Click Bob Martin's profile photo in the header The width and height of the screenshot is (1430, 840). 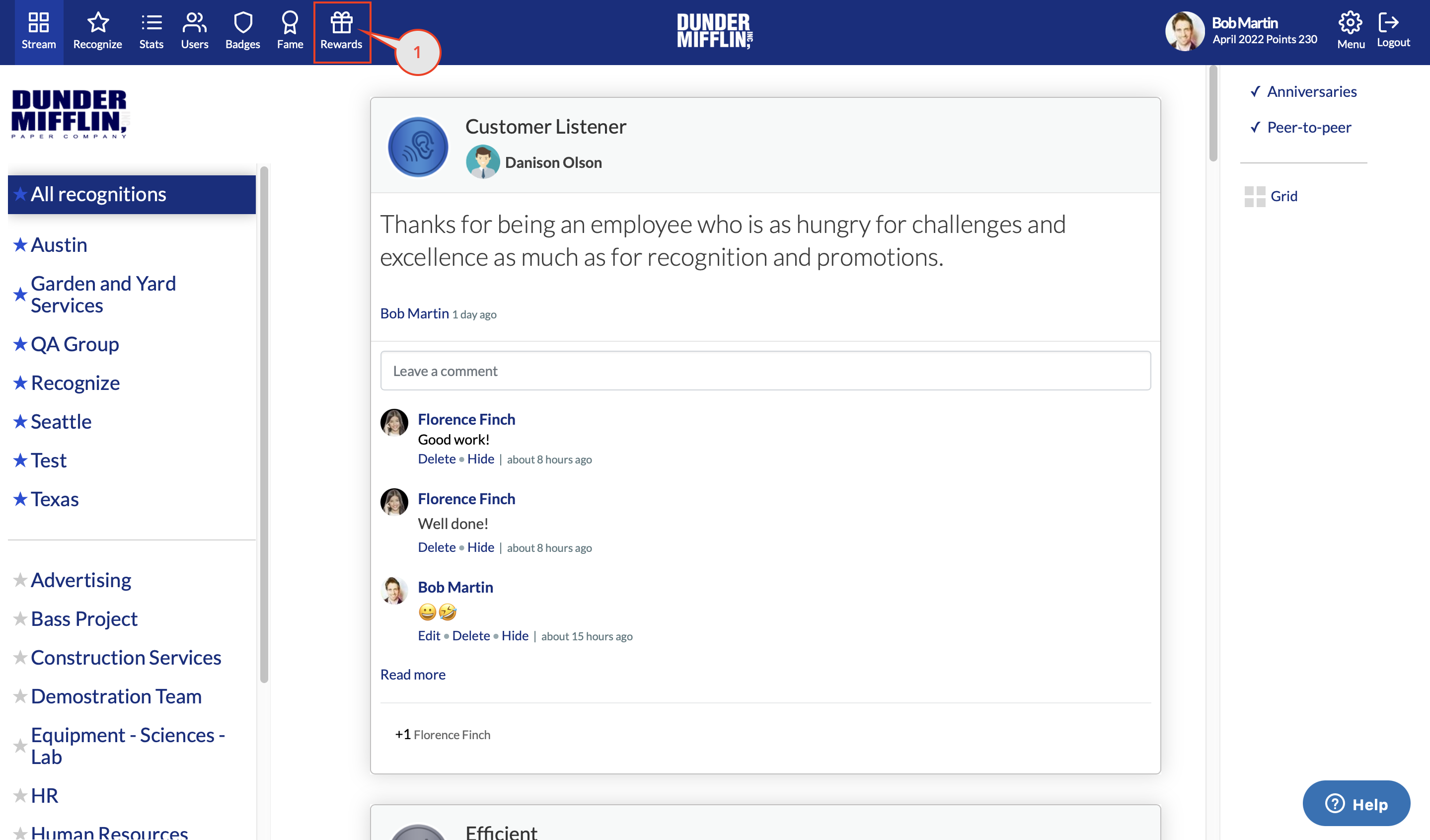click(x=1184, y=31)
